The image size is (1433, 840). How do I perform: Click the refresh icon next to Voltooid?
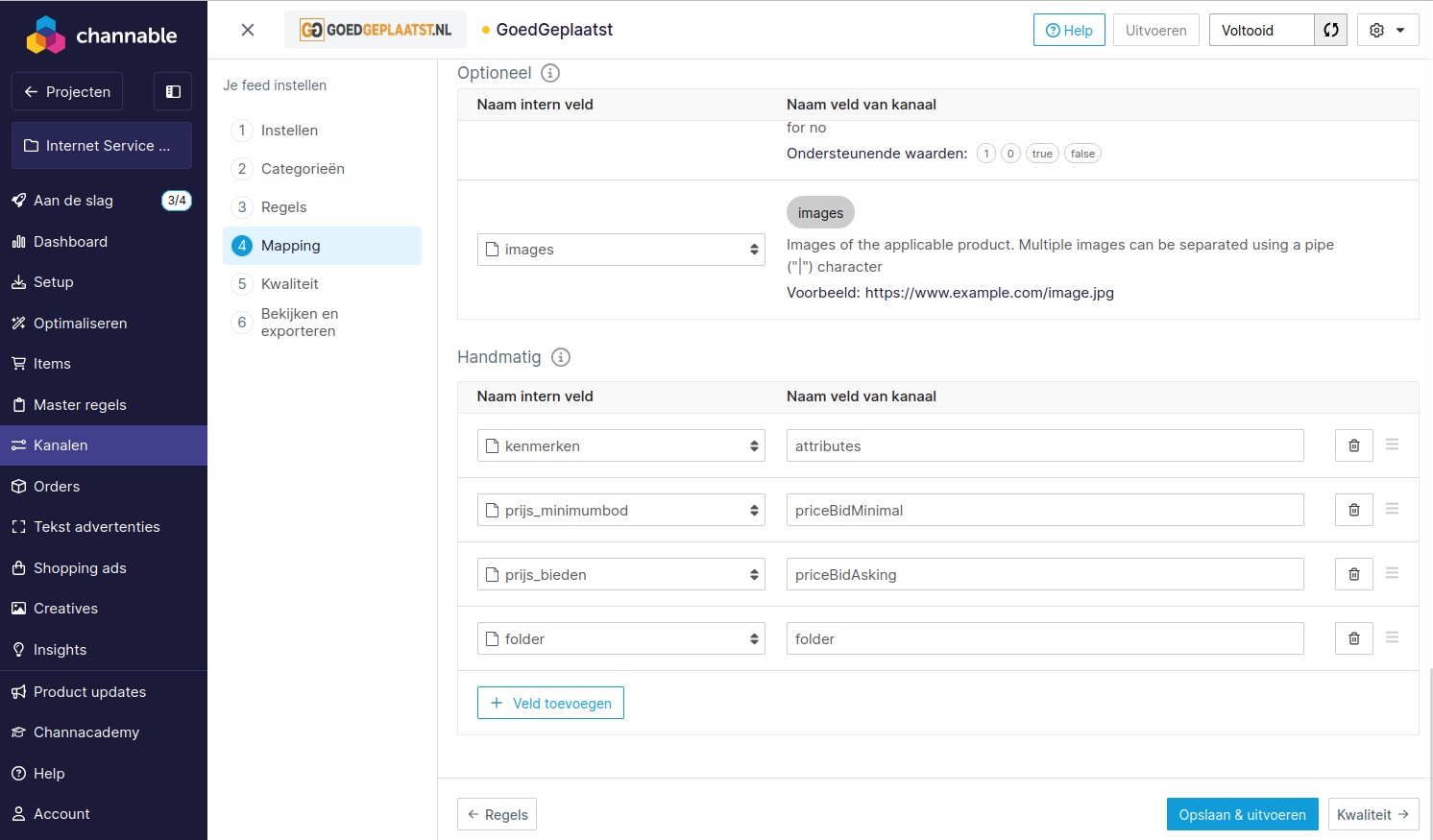1330,30
